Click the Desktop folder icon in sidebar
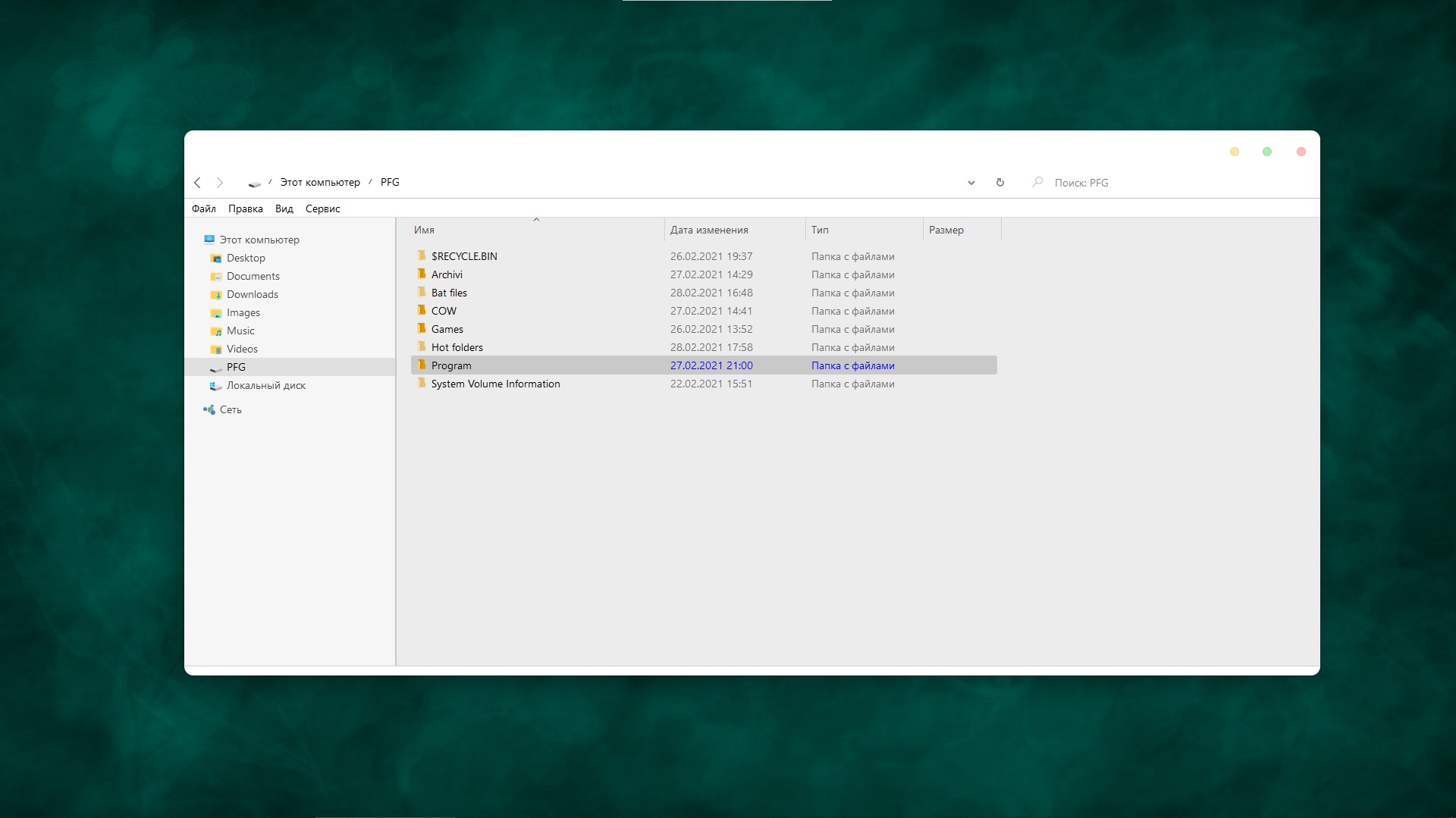 coord(216,258)
